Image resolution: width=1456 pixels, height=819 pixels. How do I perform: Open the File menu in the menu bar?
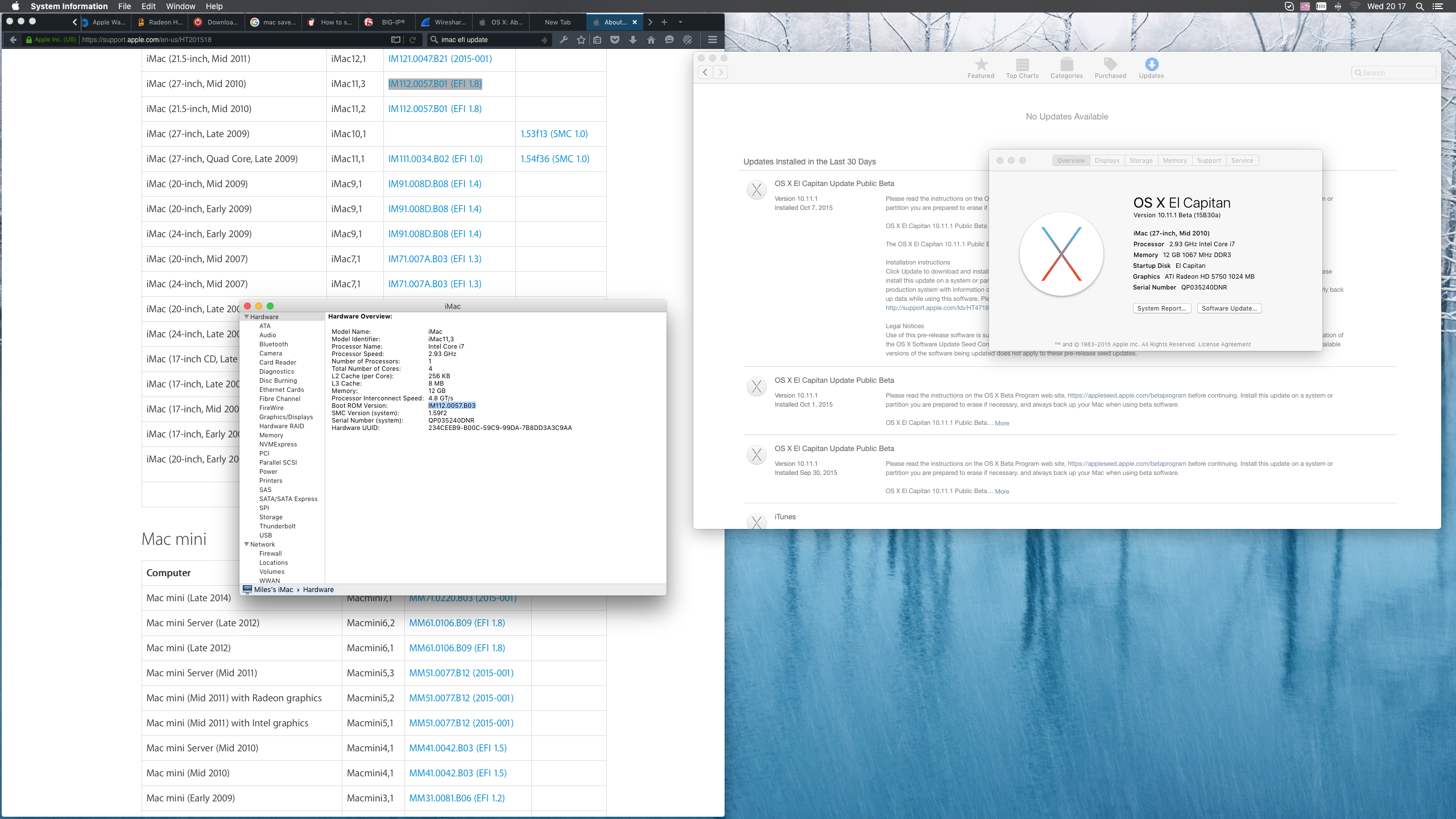coord(125,6)
